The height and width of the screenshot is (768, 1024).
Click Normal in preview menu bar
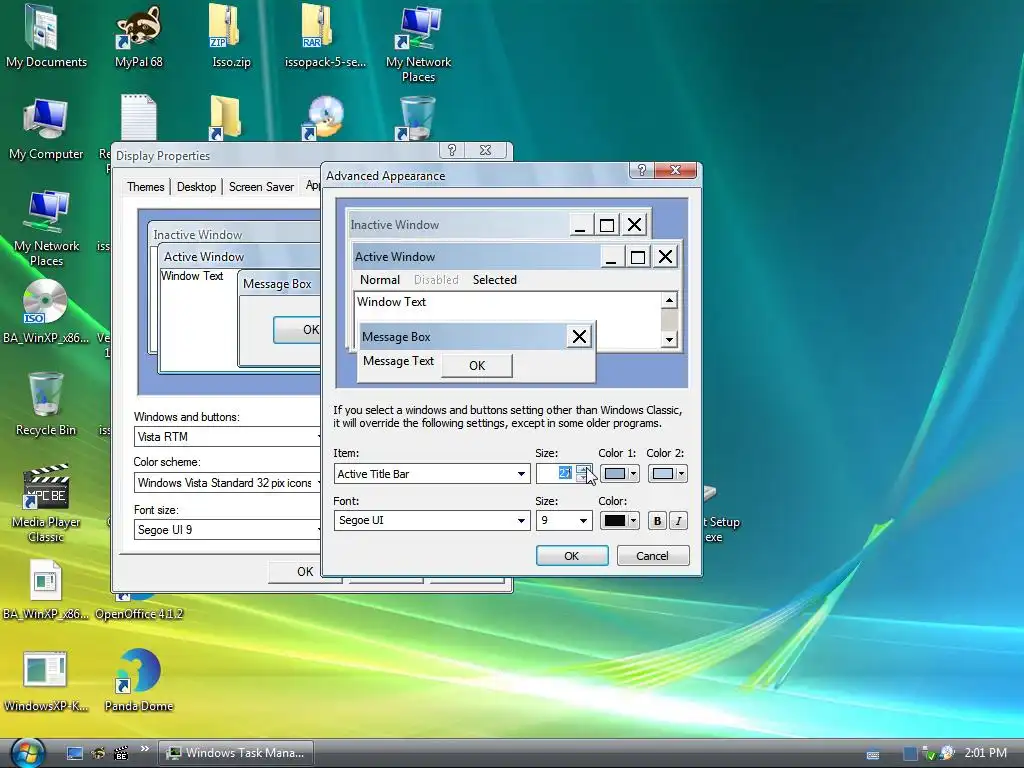pyautogui.click(x=380, y=280)
